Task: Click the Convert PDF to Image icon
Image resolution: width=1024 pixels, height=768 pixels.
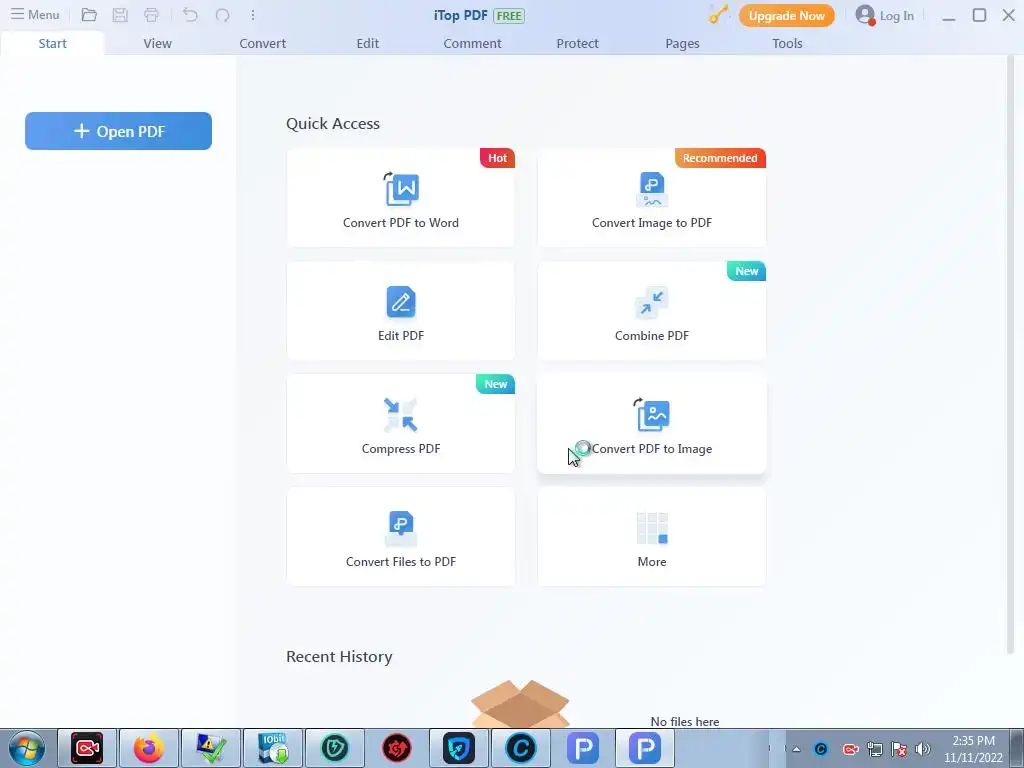Action: [x=652, y=415]
